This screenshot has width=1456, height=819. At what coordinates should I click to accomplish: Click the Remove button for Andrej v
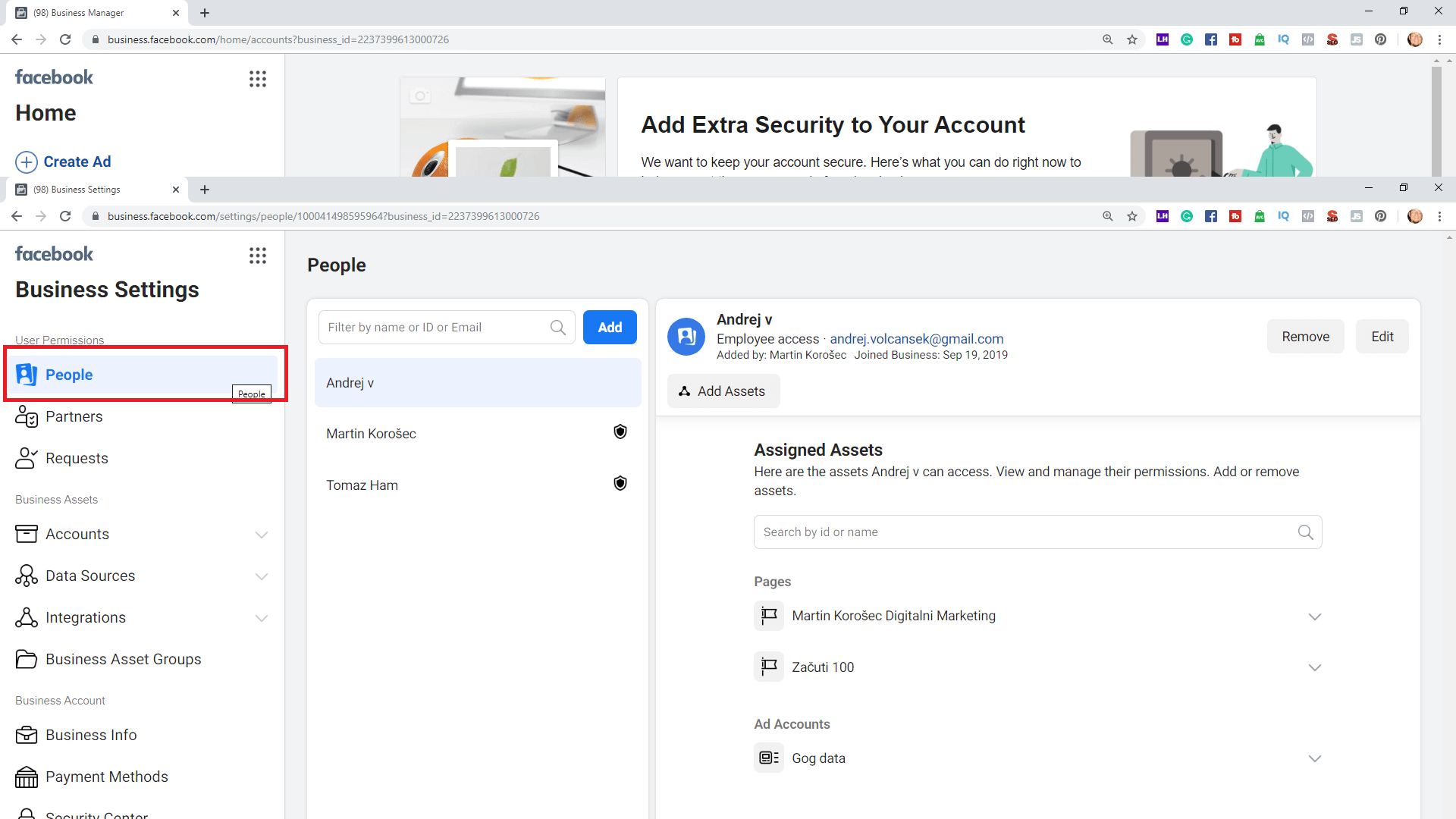[1305, 337]
